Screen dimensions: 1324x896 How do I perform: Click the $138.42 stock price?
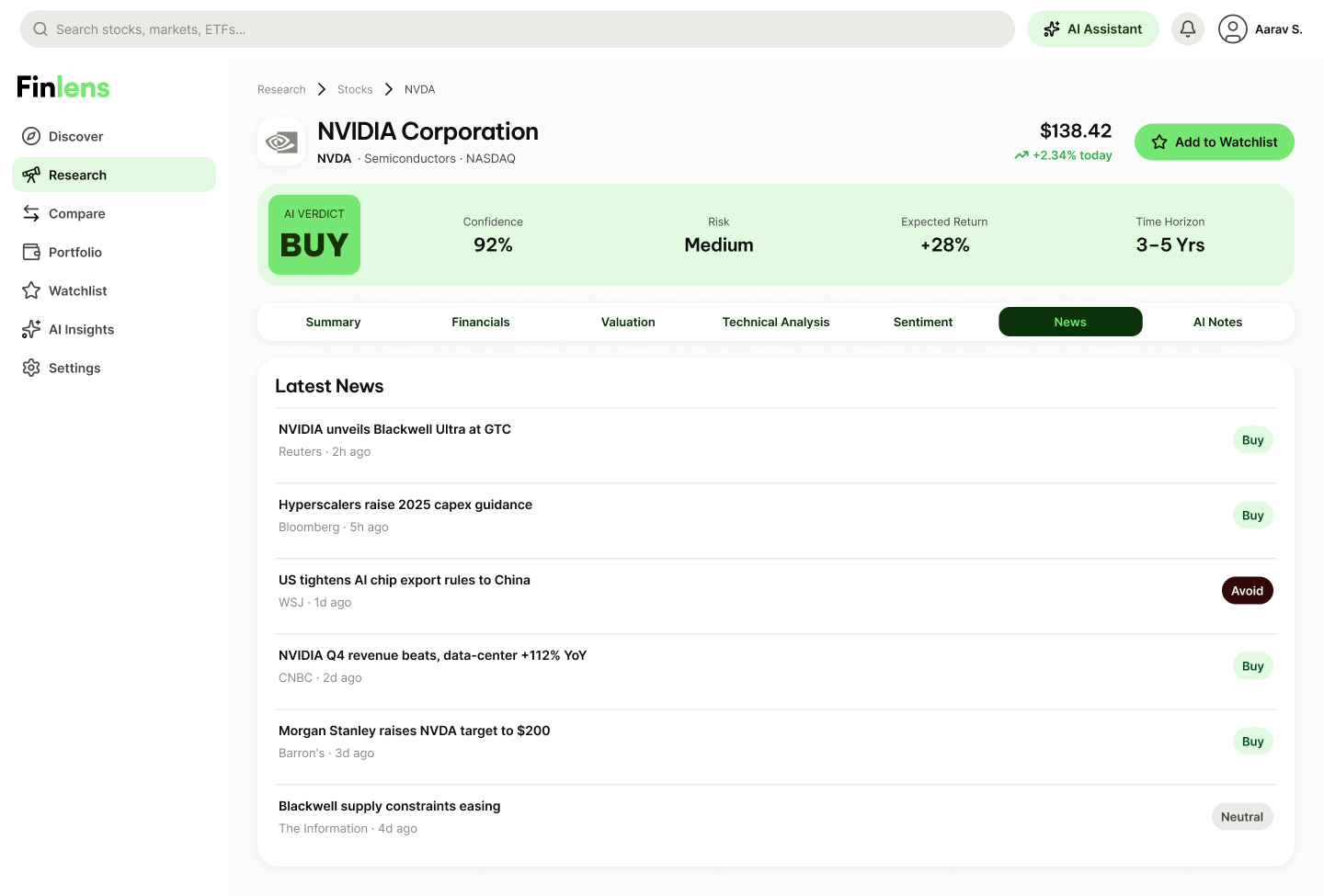(1076, 130)
